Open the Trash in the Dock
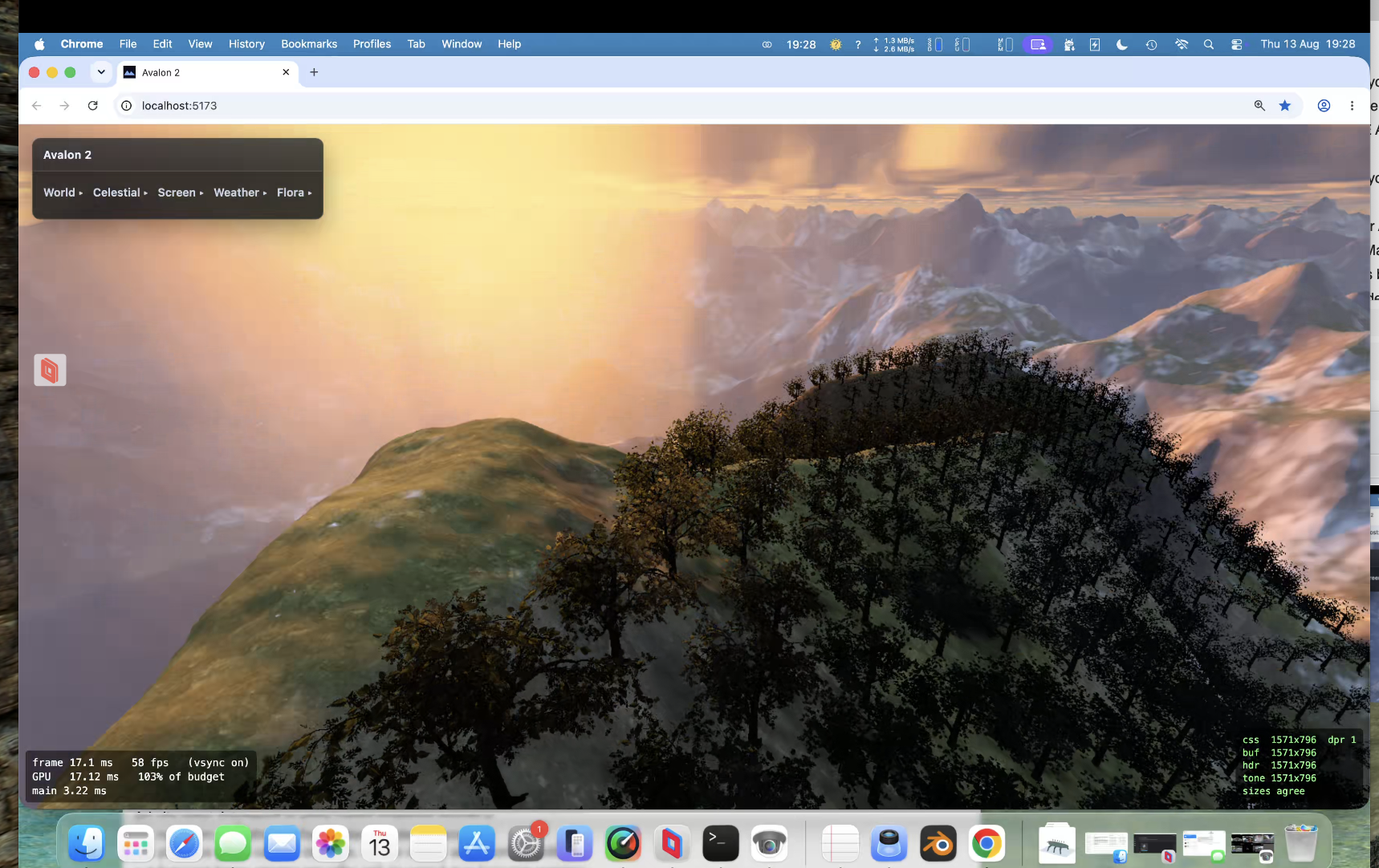The height and width of the screenshot is (868, 1379). (x=1301, y=844)
